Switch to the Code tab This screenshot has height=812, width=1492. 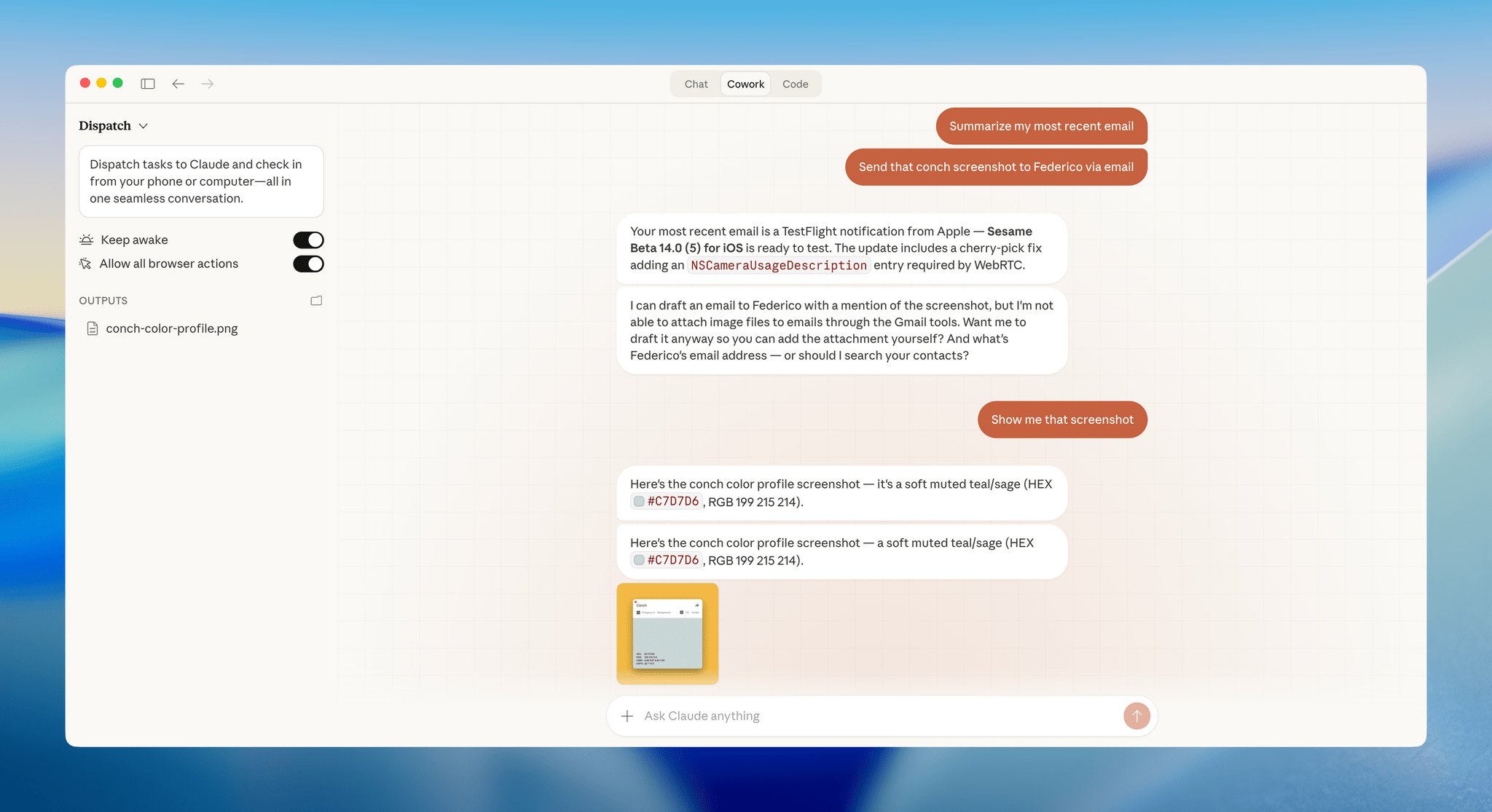click(795, 84)
